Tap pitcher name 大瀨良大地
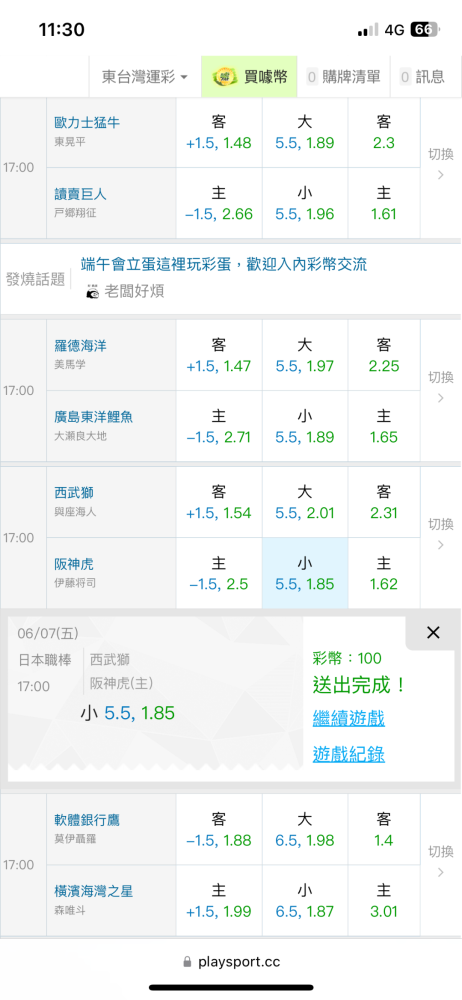Screen dimensions: 462x1000 click(80, 437)
